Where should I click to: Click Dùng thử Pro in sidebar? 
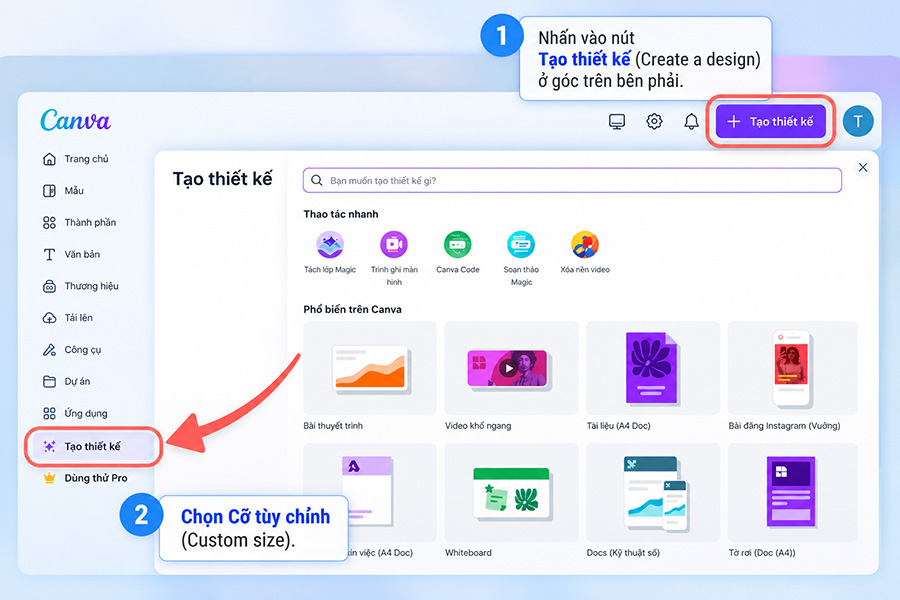[85, 478]
